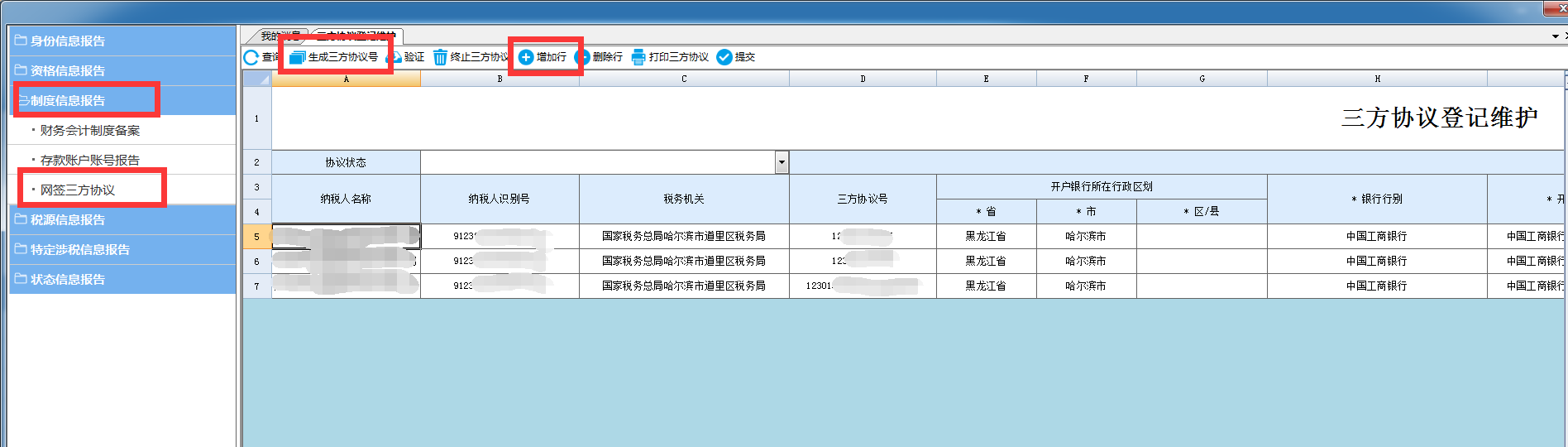Click the 提交 checkmark icon
1568x447 pixels.
tap(724, 57)
